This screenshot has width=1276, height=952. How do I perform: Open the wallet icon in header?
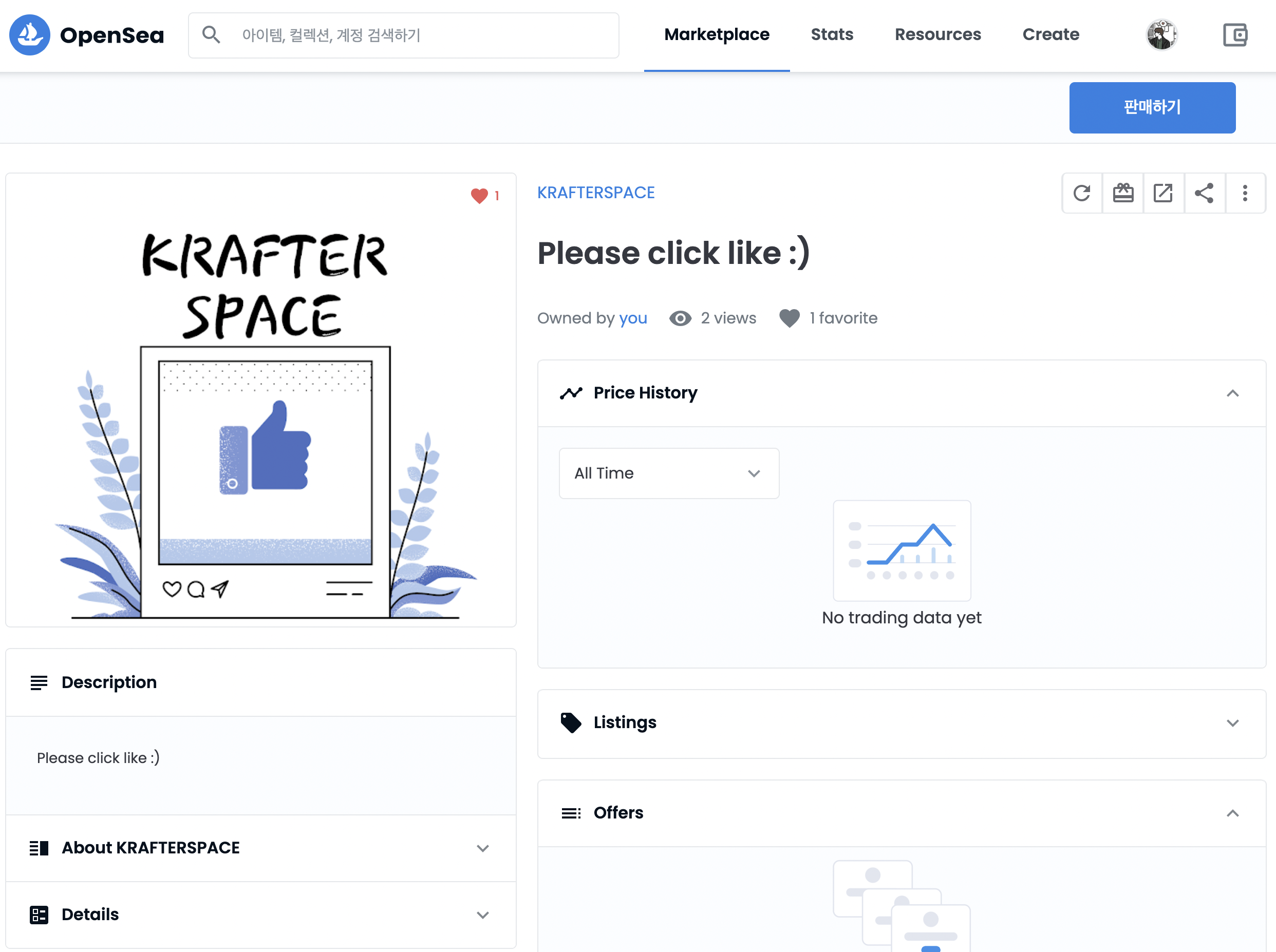[x=1234, y=35]
